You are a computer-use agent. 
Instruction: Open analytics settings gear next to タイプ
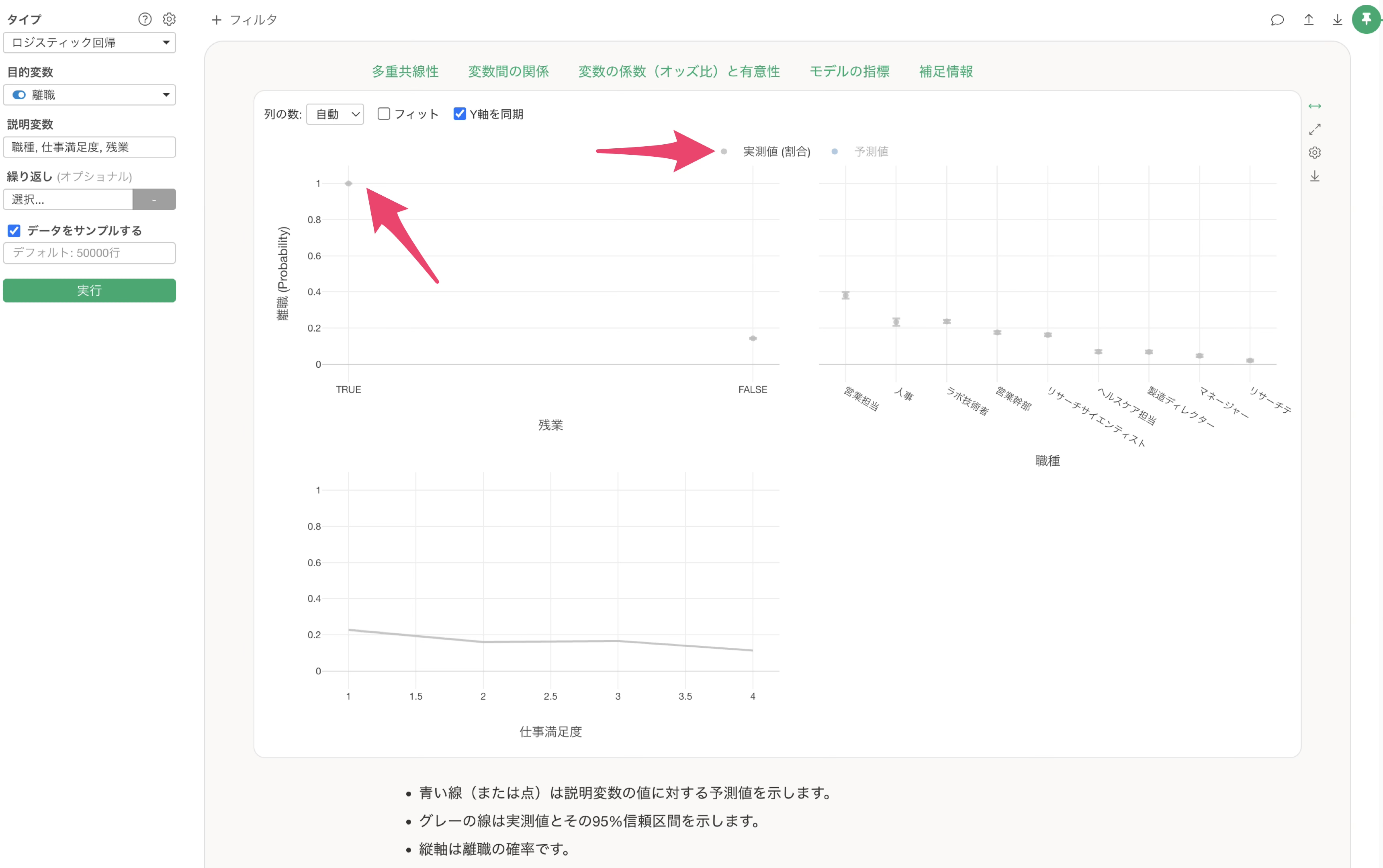169,20
